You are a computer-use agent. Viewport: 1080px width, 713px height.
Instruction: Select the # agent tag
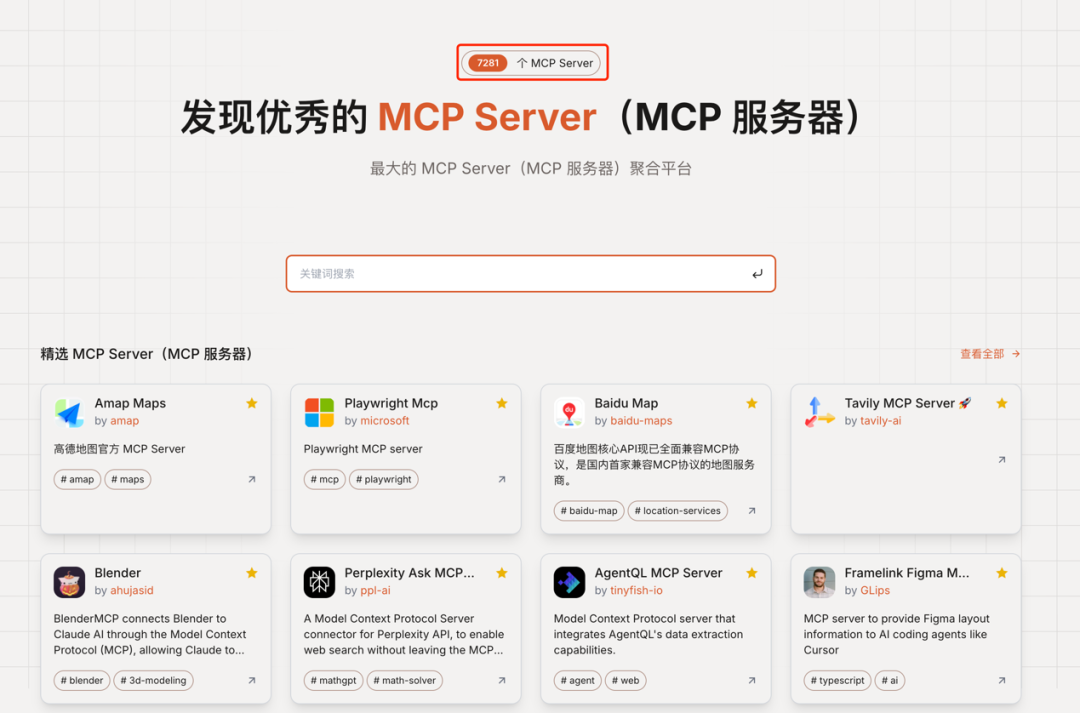(x=578, y=681)
